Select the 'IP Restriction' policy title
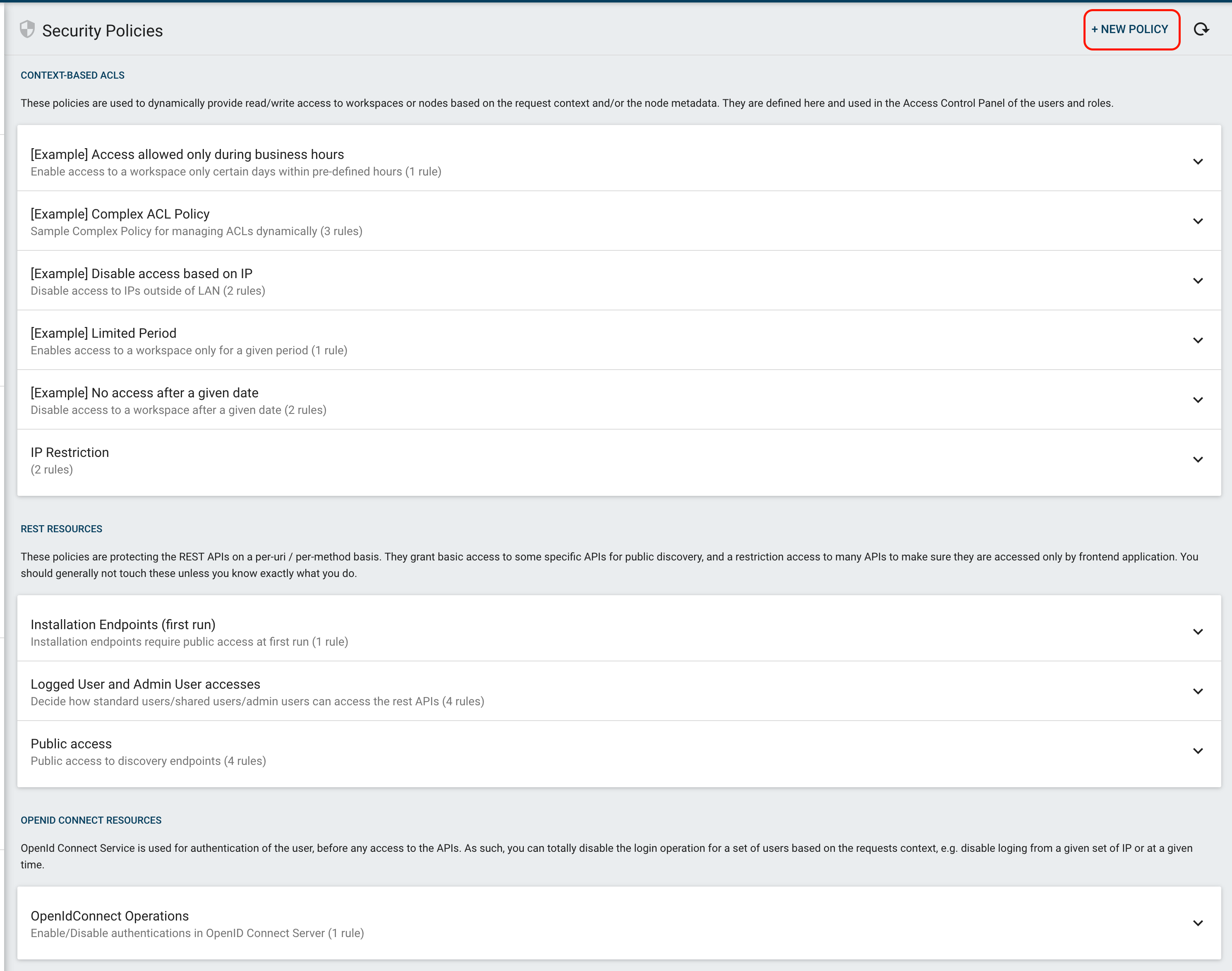 (70, 452)
